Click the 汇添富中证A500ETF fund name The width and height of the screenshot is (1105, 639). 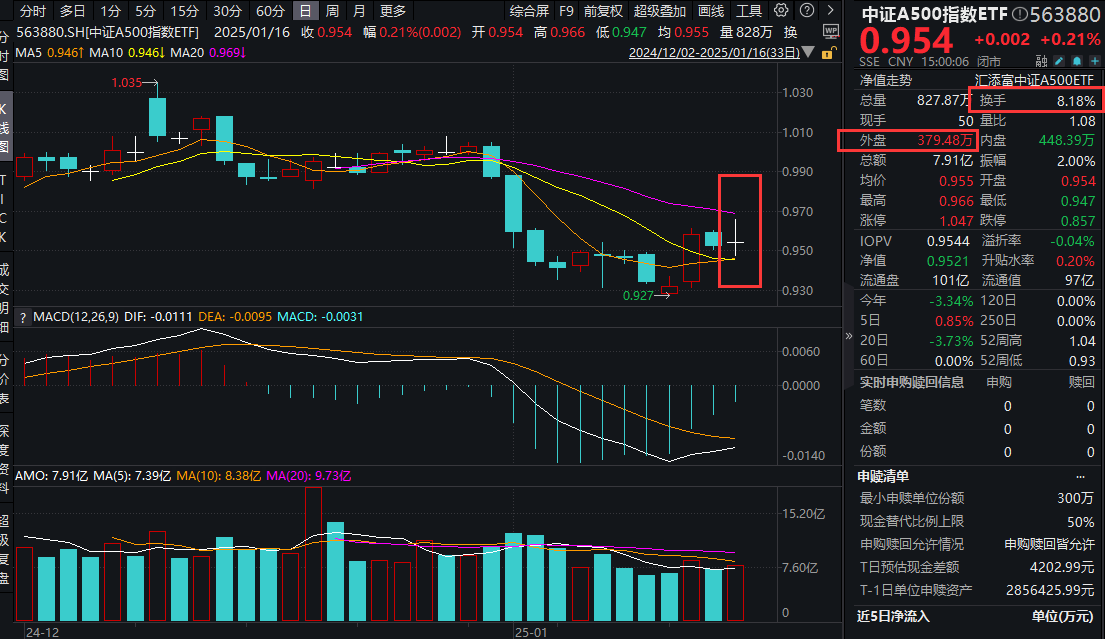click(x=1034, y=80)
